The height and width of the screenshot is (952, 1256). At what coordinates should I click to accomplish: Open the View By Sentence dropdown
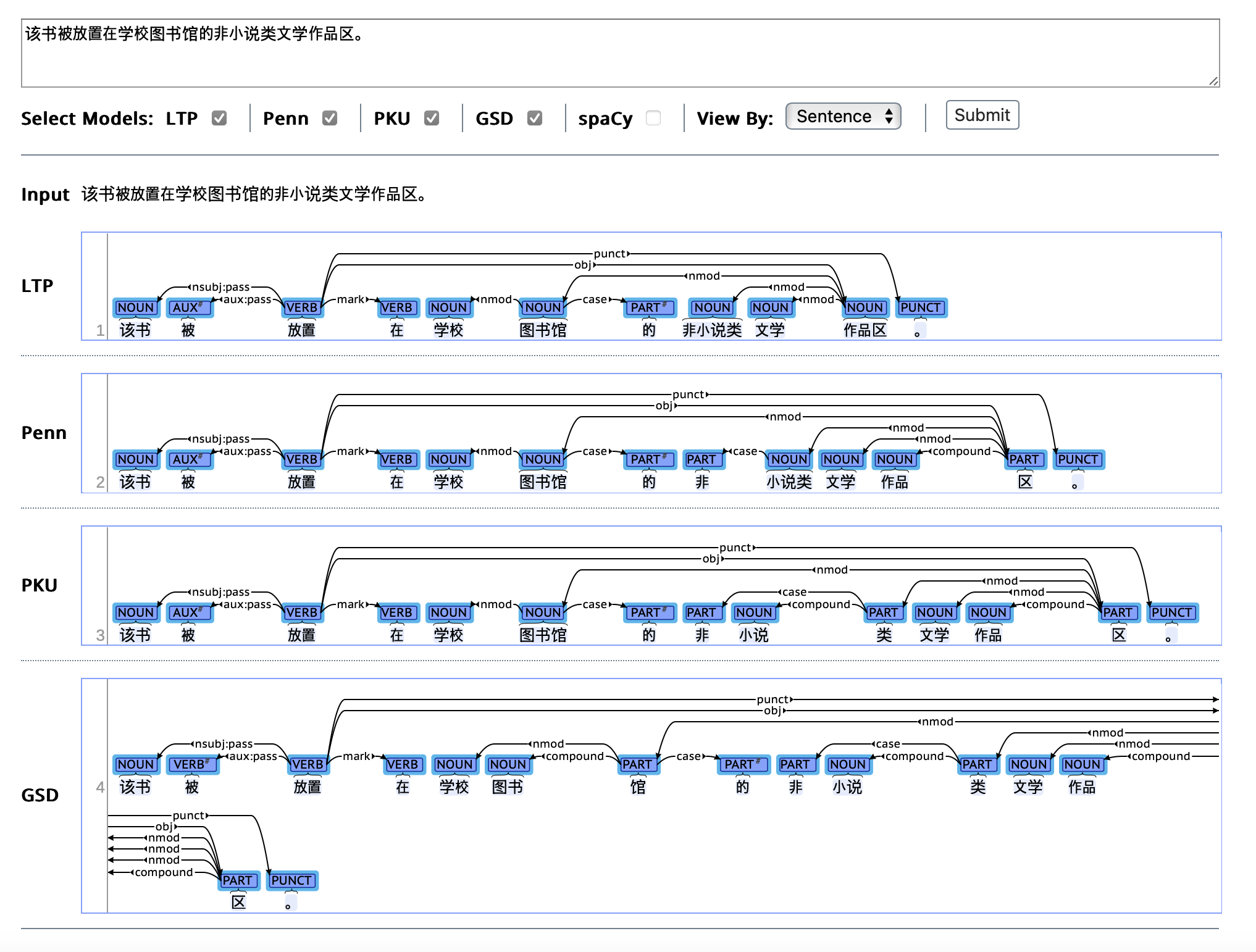tap(842, 116)
